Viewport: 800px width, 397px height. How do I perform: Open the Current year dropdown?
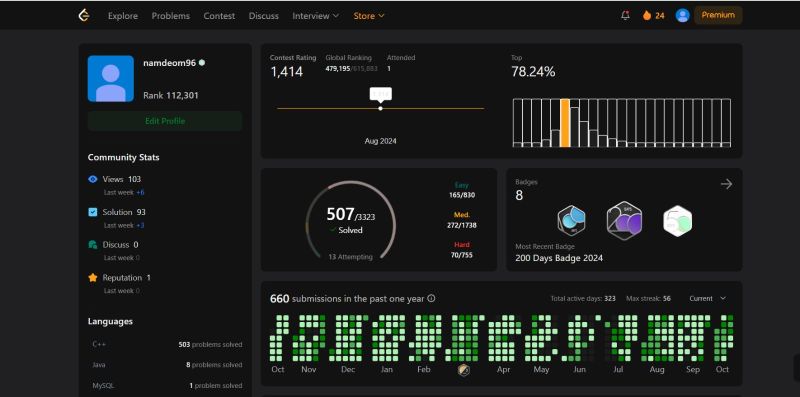pos(708,299)
